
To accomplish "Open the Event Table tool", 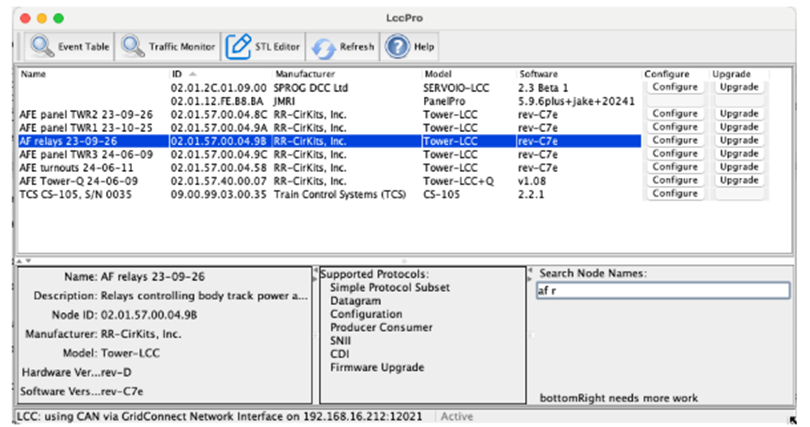I will pyautogui.click(x=70, y=46).
